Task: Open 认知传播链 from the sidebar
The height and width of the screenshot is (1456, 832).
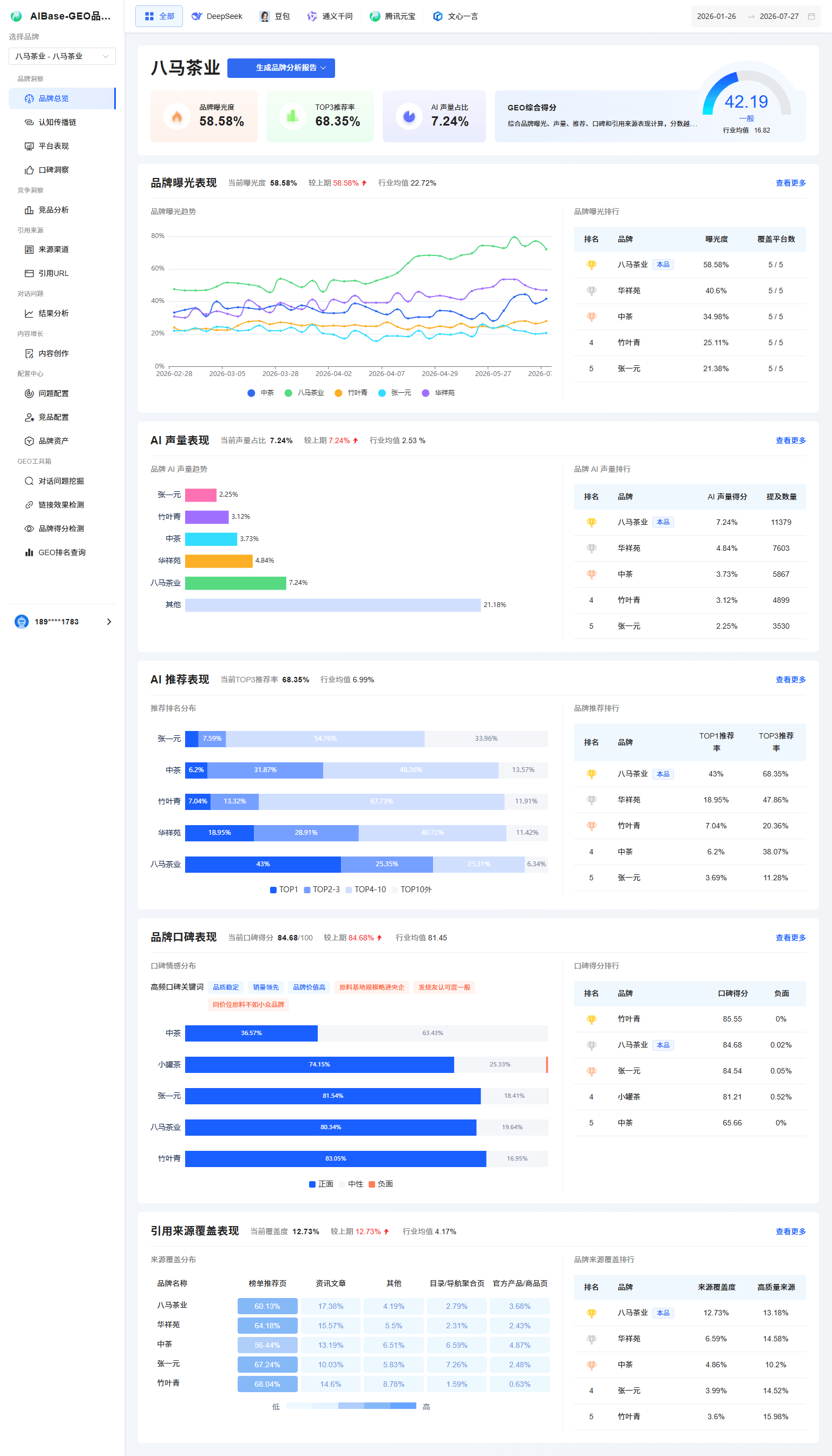Action: tap(62, 122)
